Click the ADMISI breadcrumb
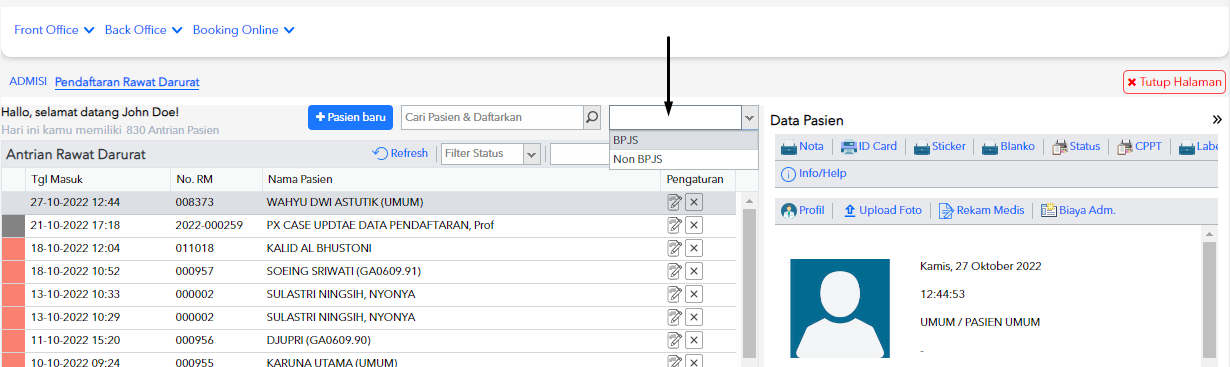 [x=27, y=81]
